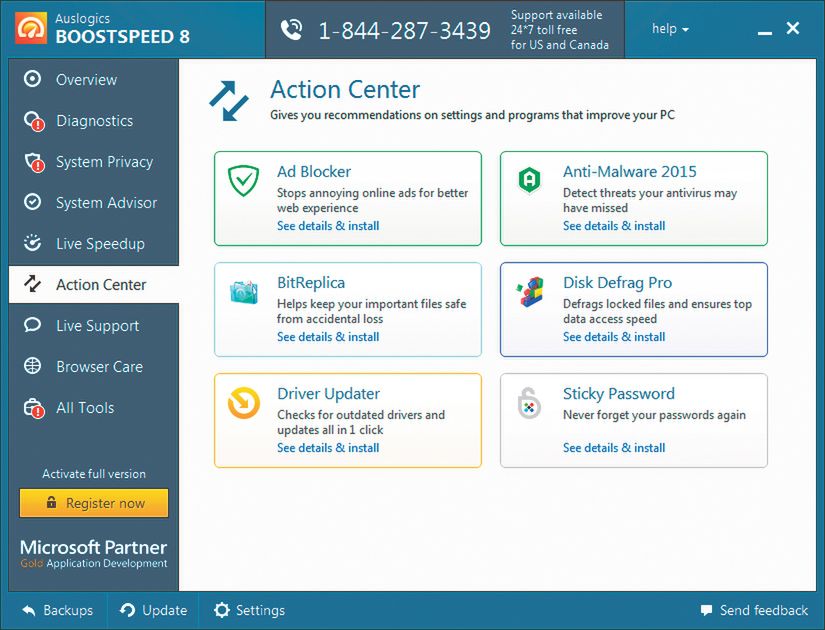Select the Action Center sidebar item
This screenshot has height=630, width=825.
(94, 284)
